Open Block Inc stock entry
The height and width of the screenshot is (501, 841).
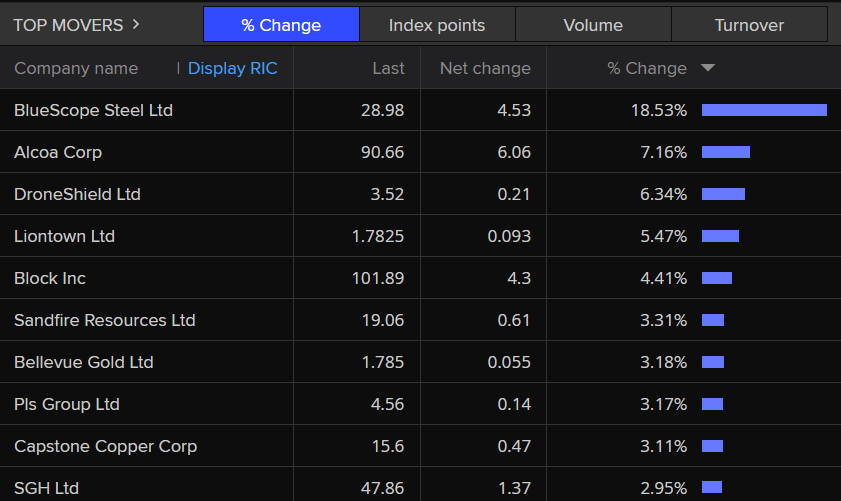click(x=50, y=278)
